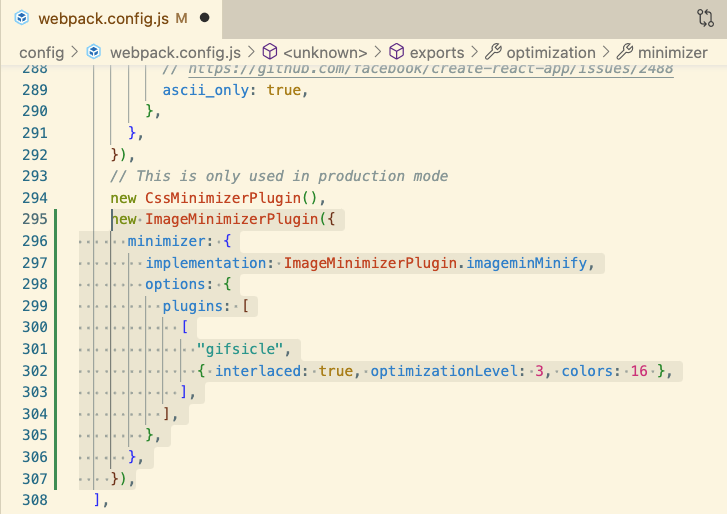Select config folder in breadcrumb
Image resolution: width=727 pixels, height=514 pixels.
pos(41,52)
